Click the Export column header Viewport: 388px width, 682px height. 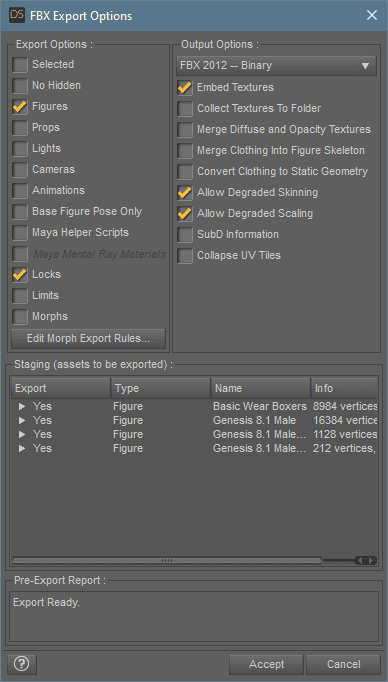[x=61, y=388]
